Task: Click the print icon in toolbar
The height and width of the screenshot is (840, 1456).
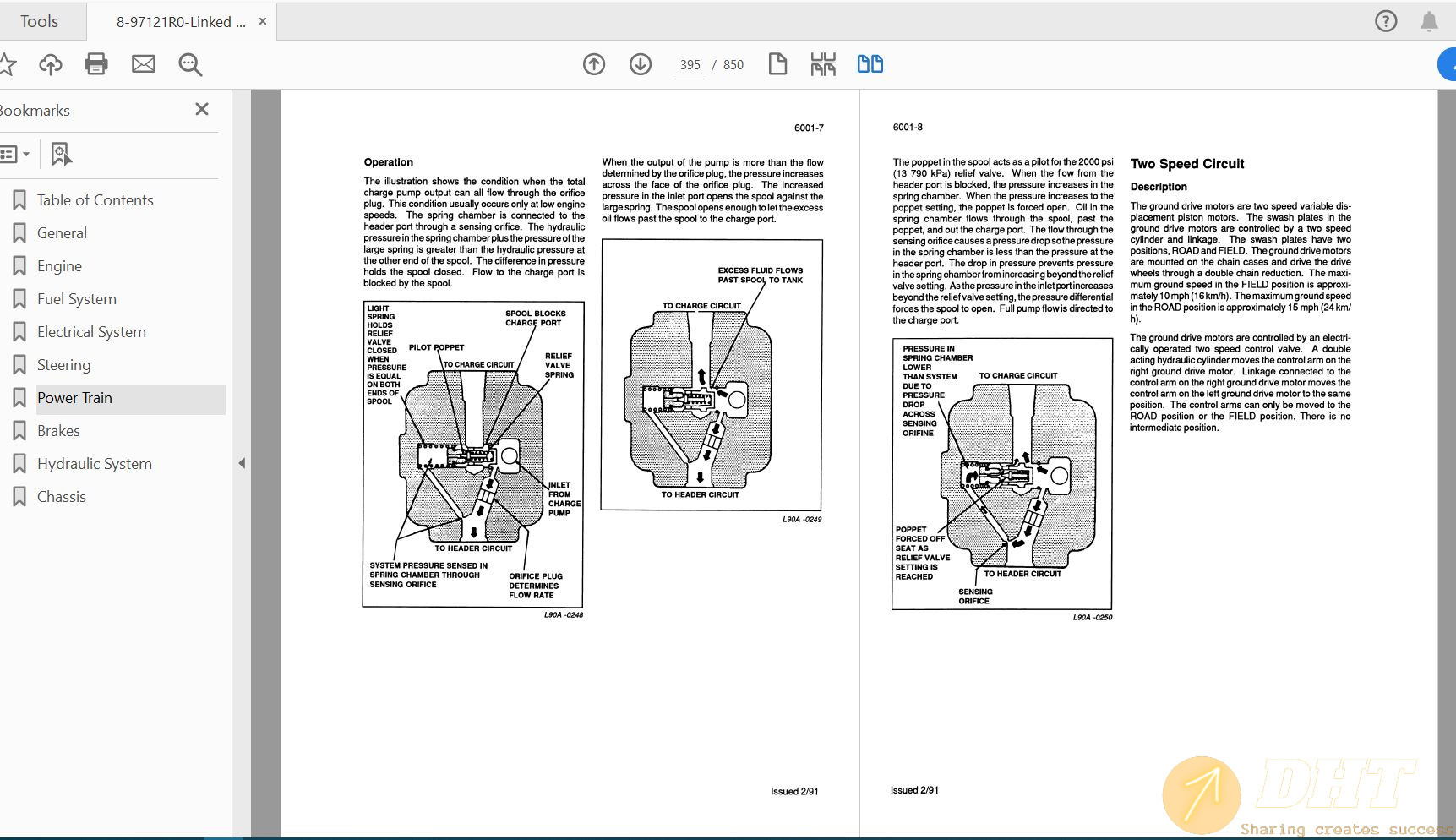Action: coord(96,64)
